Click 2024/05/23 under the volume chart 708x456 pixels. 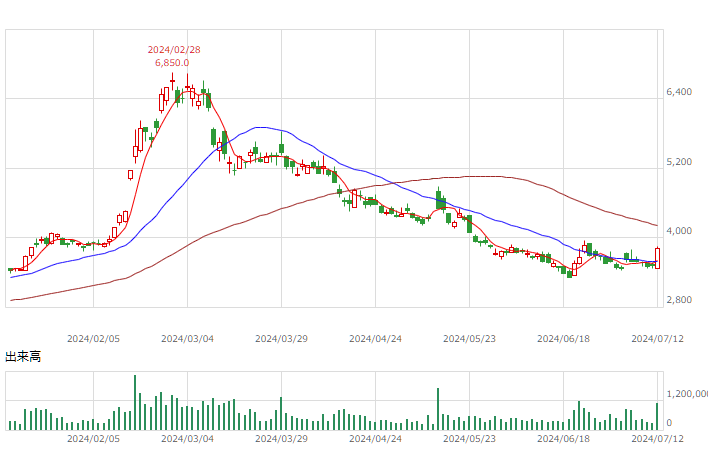(469, 439)
